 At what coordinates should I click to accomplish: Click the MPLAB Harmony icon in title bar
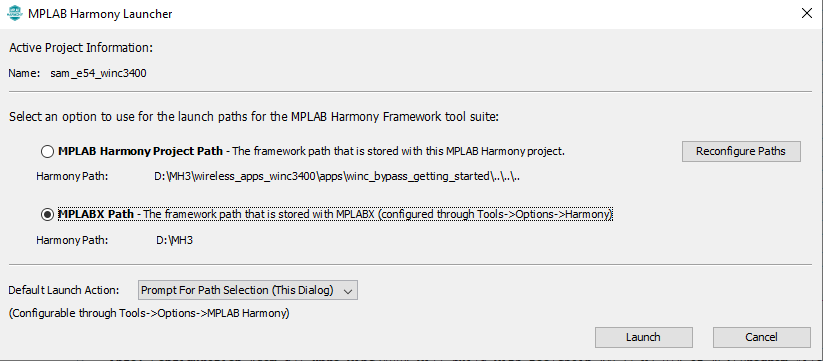tap(14, 14)
